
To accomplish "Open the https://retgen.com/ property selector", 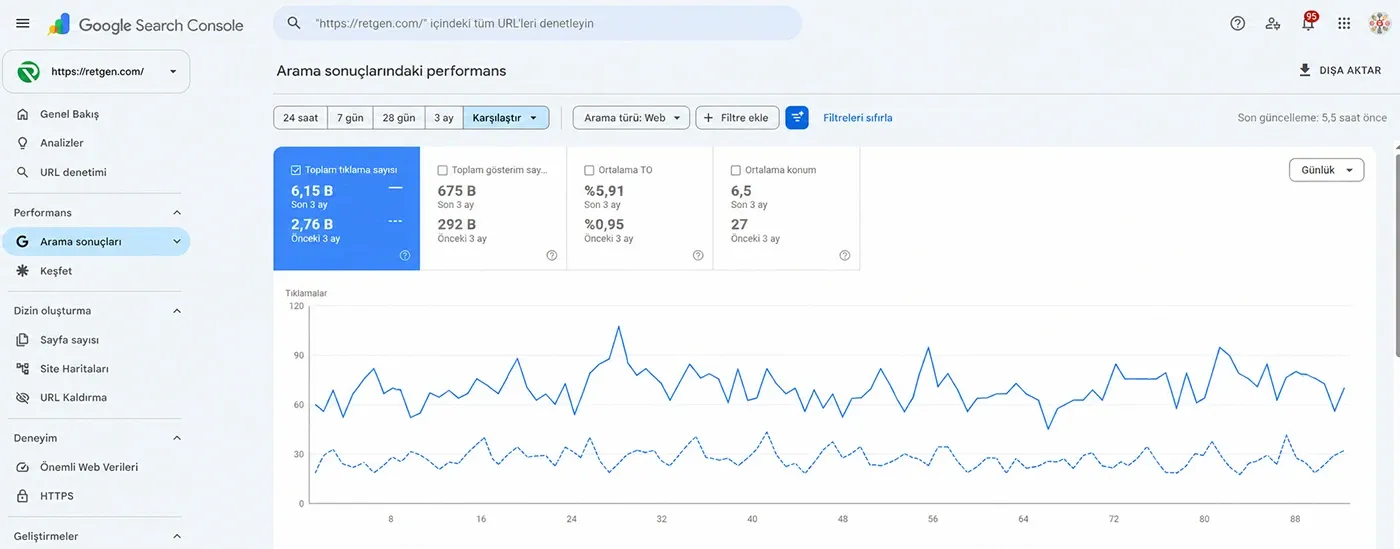I will pos(96,72).
